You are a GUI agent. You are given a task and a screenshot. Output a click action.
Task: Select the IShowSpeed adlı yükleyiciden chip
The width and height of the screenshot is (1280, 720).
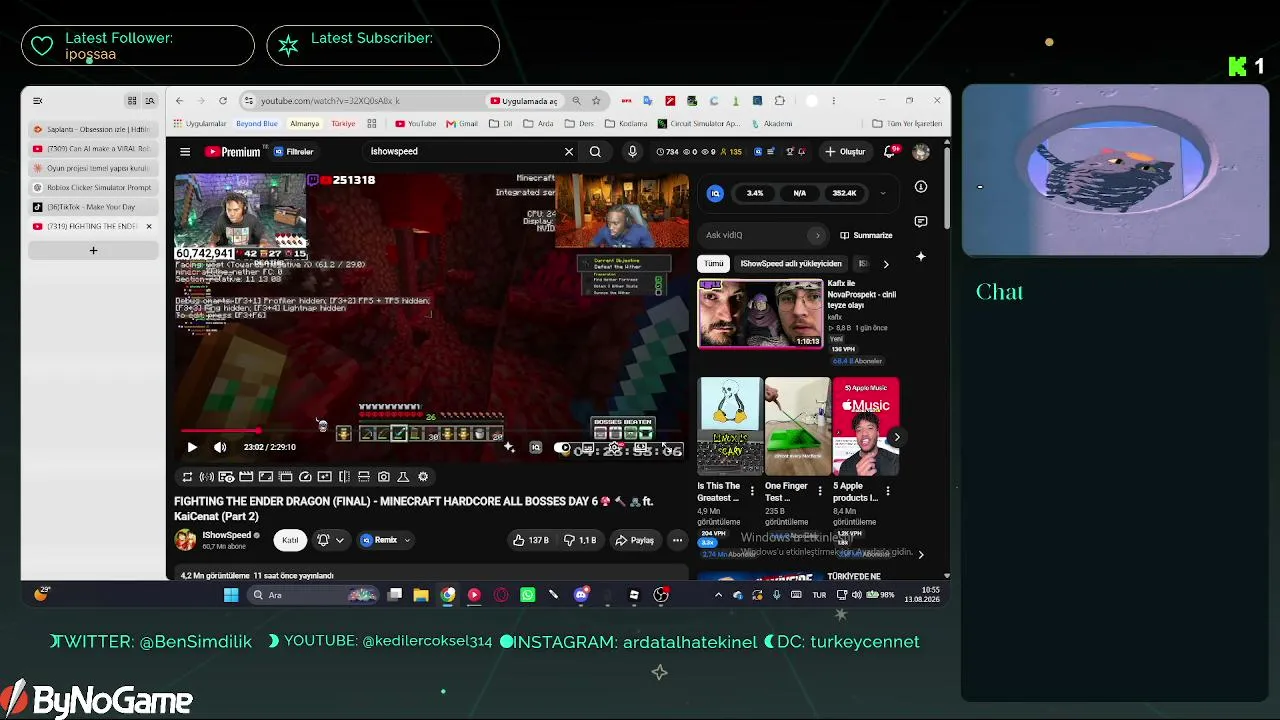pyautogui.click(x=791, y=264)
